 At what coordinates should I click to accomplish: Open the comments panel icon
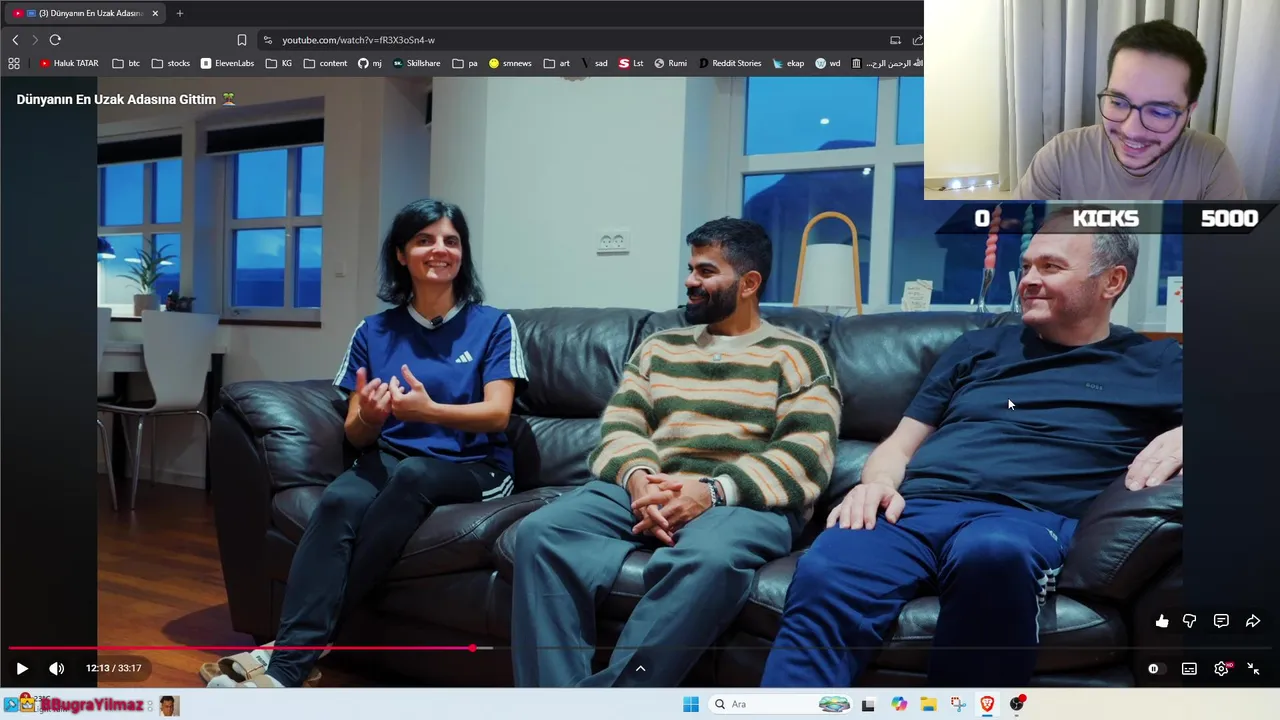click(x=1221, y=621)
